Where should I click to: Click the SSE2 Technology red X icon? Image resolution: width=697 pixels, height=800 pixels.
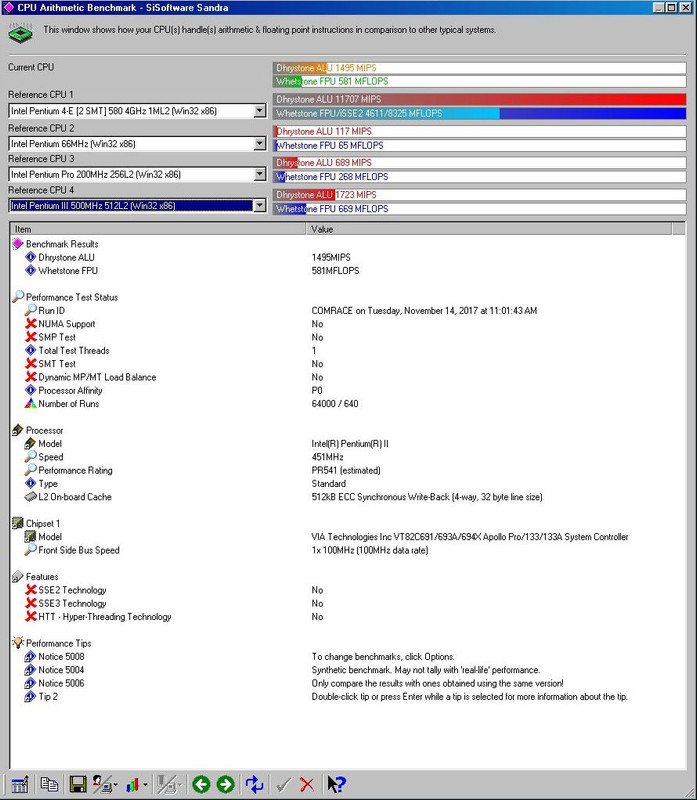[x=31, y=590]
